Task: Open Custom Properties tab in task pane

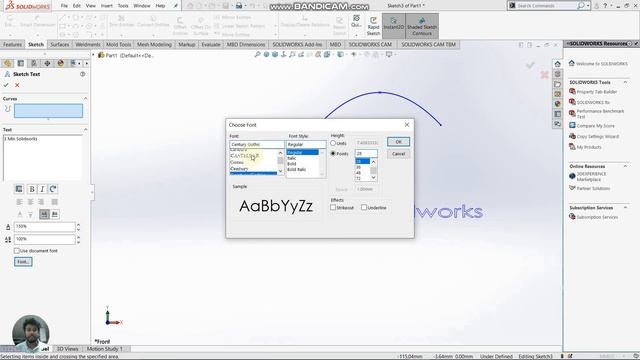Action: 558,114
